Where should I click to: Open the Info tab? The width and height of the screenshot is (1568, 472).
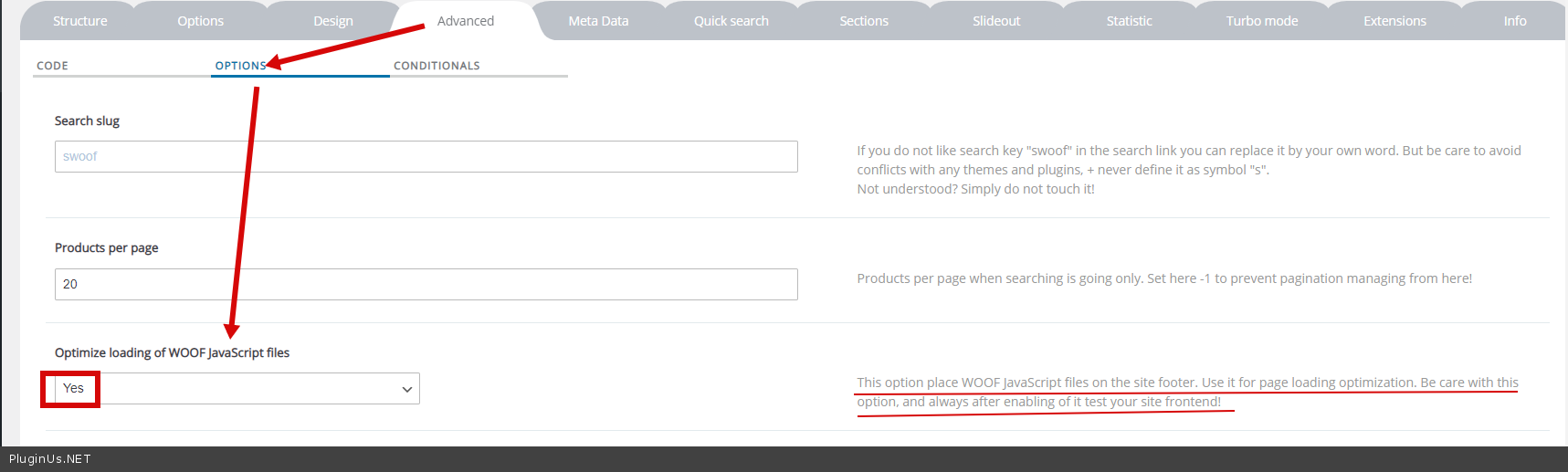tap(1514, 21)
